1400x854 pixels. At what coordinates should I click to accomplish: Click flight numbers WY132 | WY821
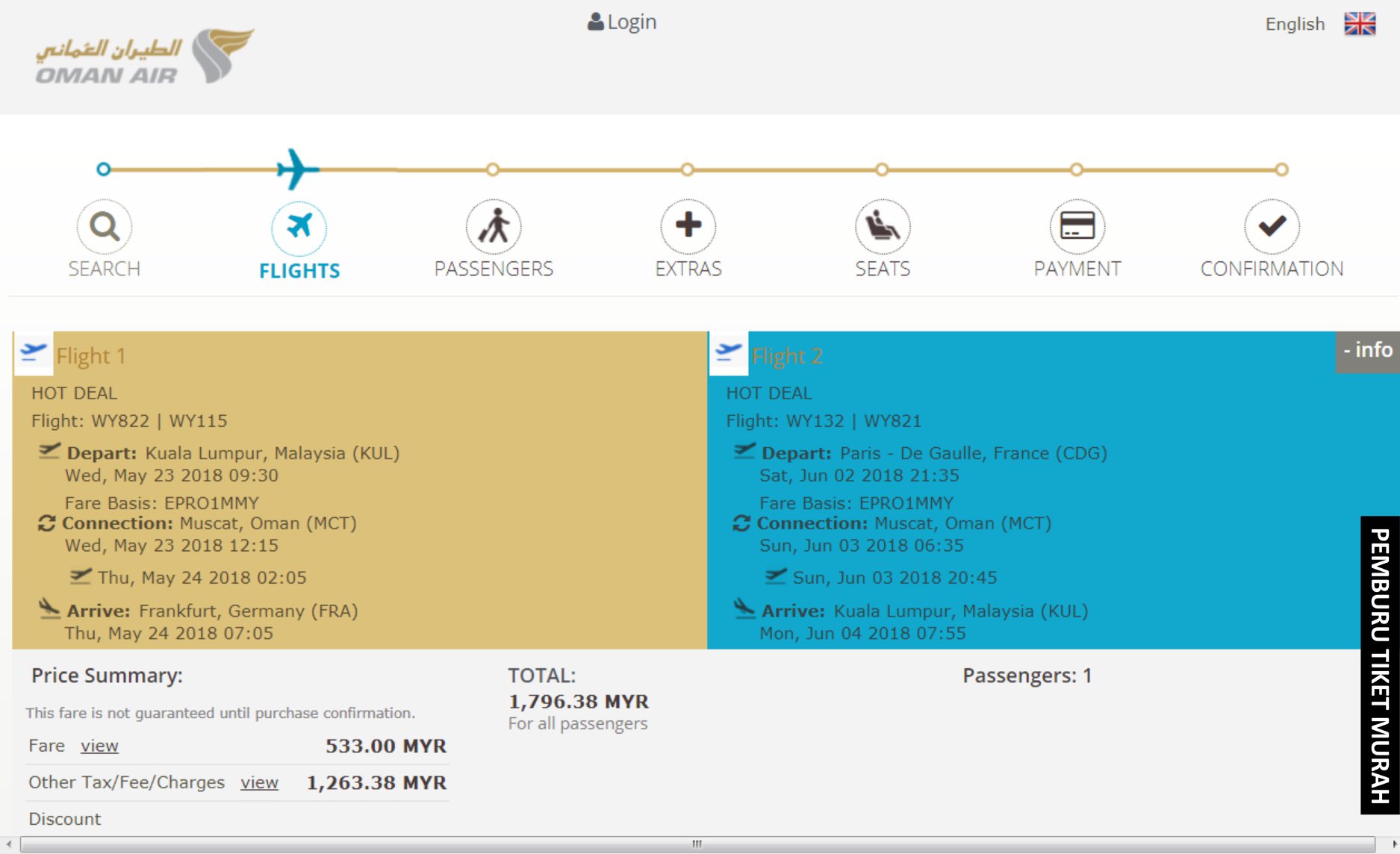854,421
